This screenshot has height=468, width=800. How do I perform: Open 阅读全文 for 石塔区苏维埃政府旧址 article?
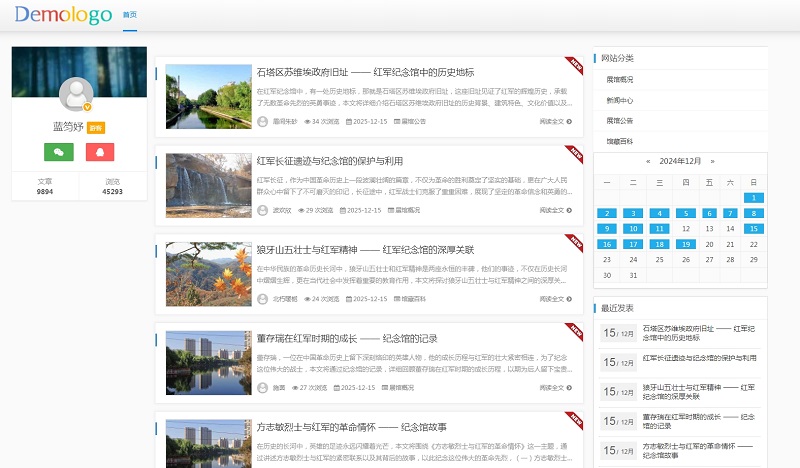coord(556,121)
